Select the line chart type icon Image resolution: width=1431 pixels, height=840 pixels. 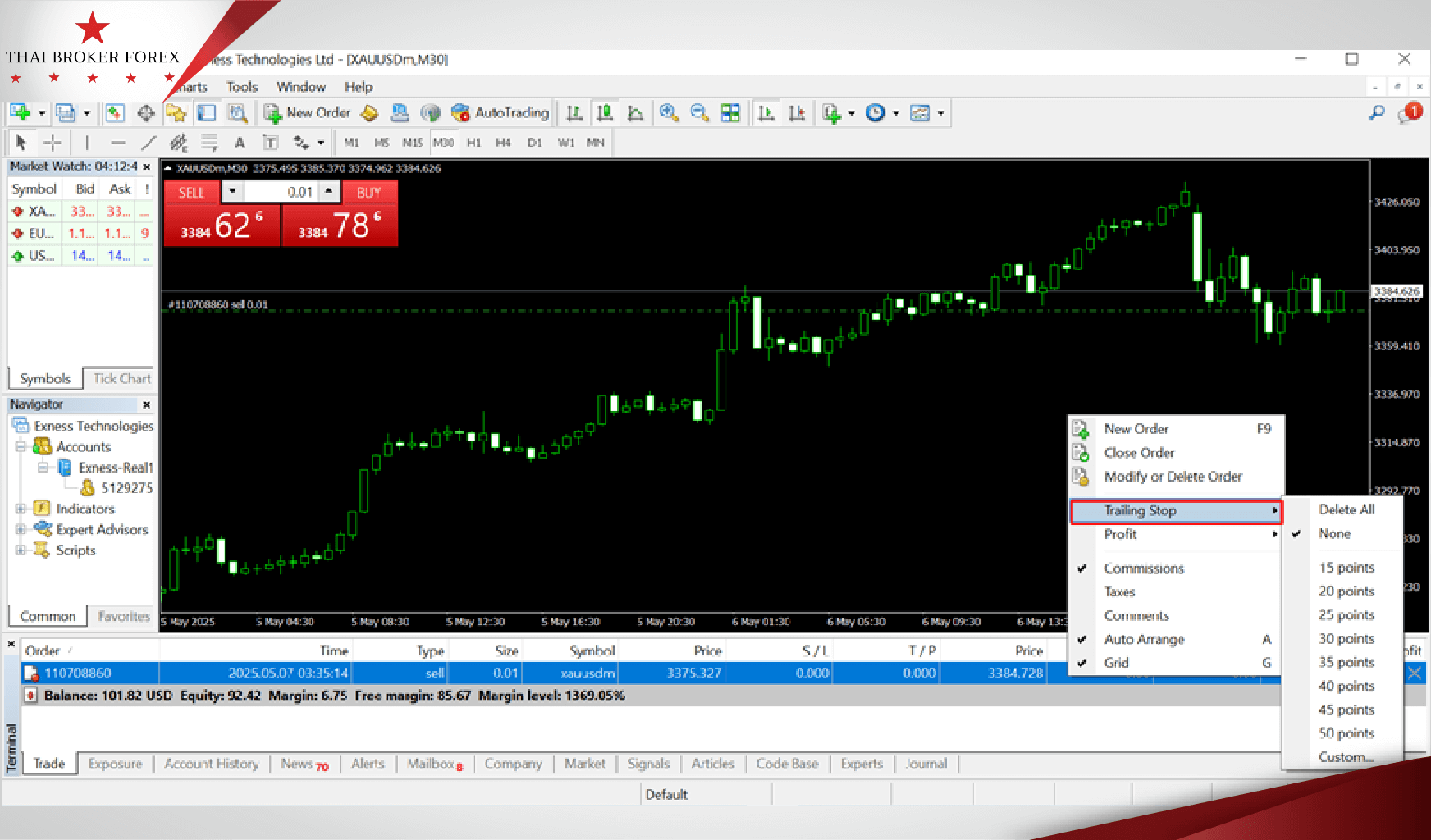(x=635, y=113)
